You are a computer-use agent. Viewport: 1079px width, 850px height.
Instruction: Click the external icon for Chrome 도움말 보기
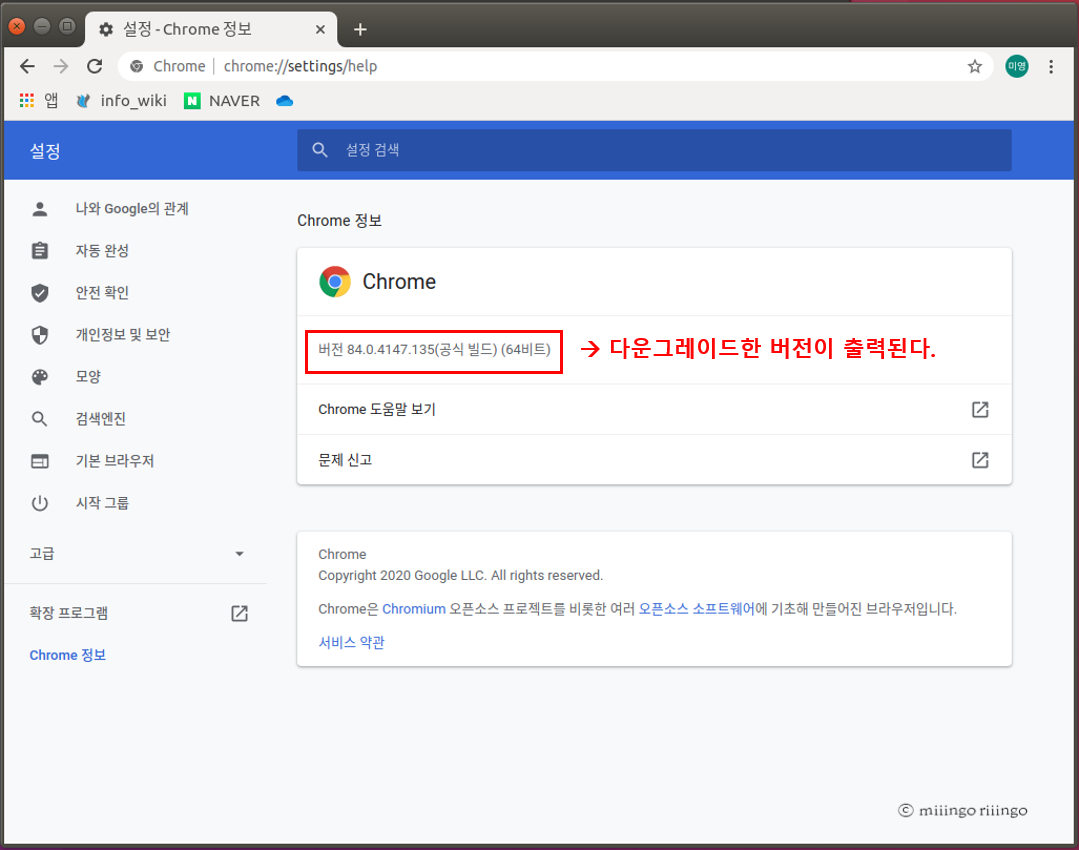pos(980,410)
